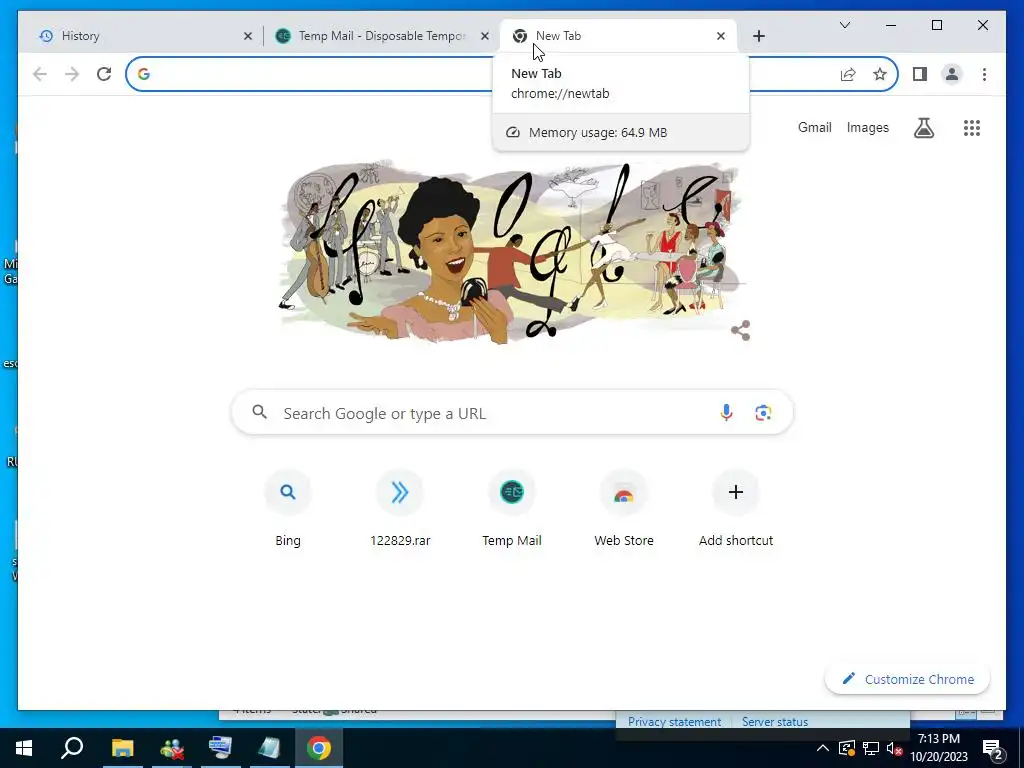Open the muted volume tray icon

click(895, 748)
